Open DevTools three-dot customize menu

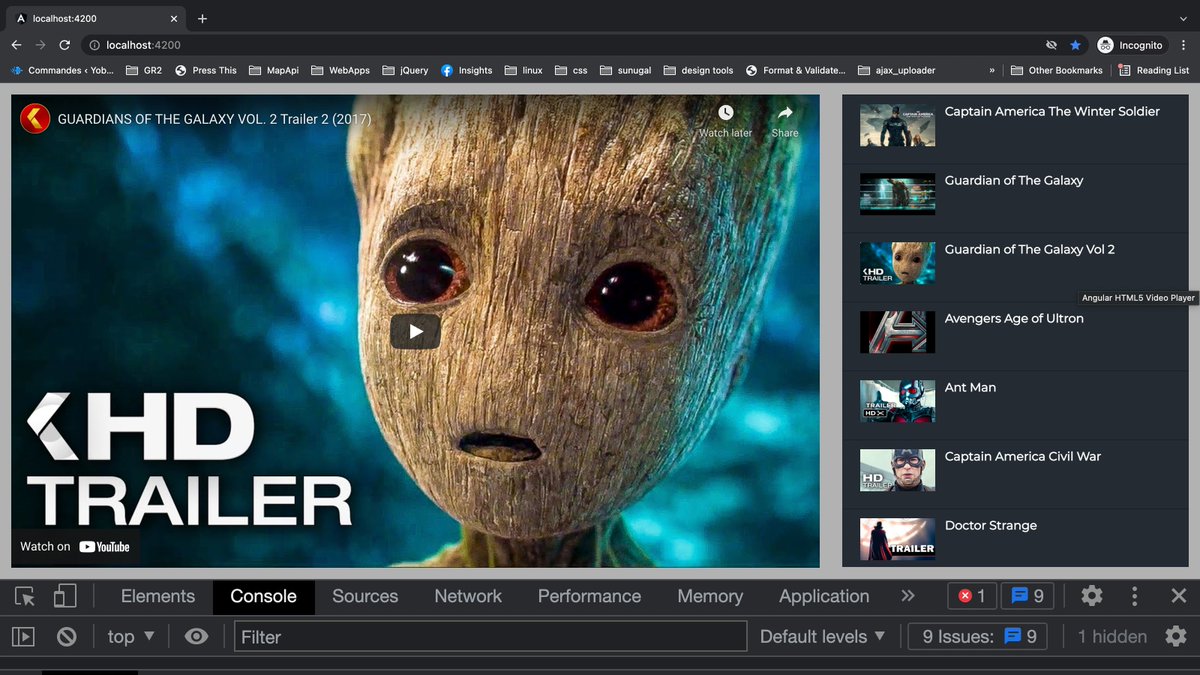[1134, 596]
